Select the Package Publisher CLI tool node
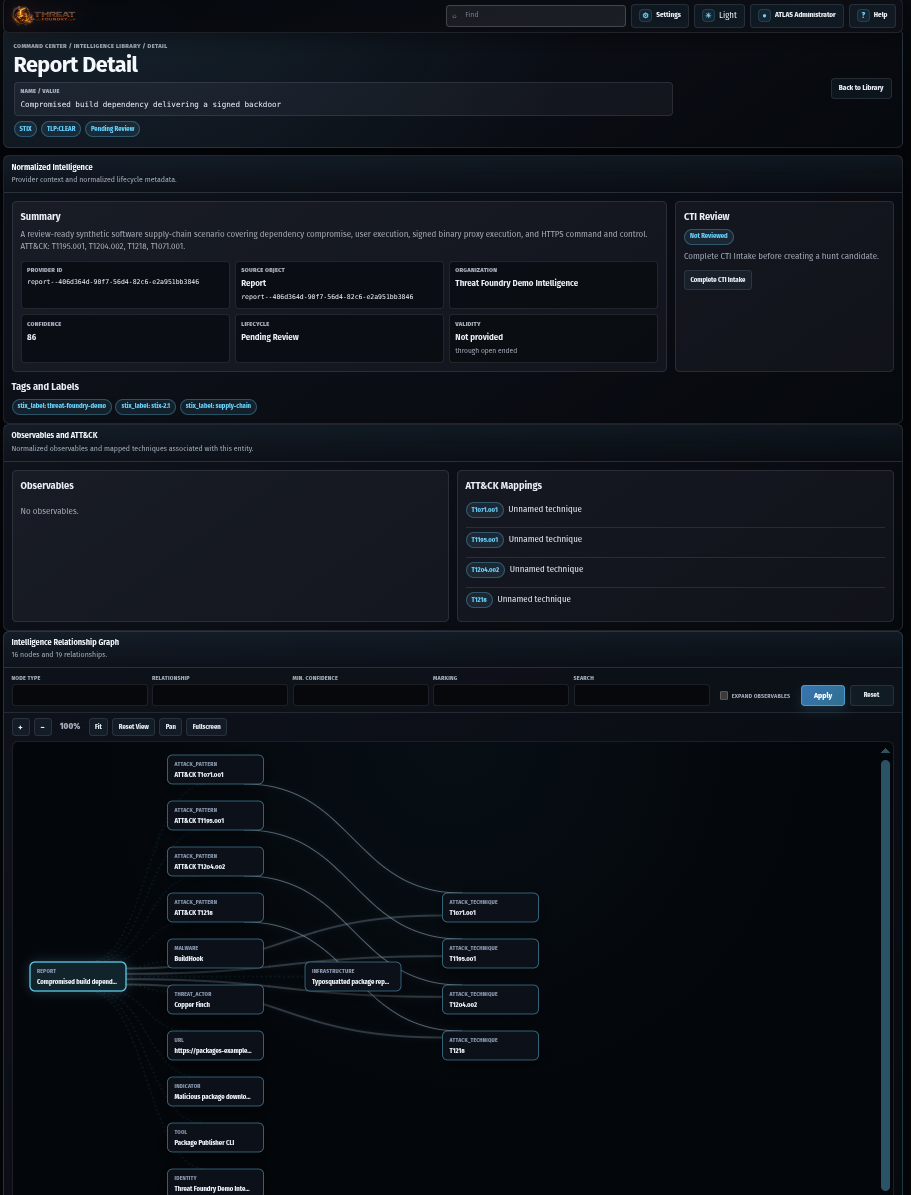This screenshot has height=1195, width=911. pos(215,1137)
